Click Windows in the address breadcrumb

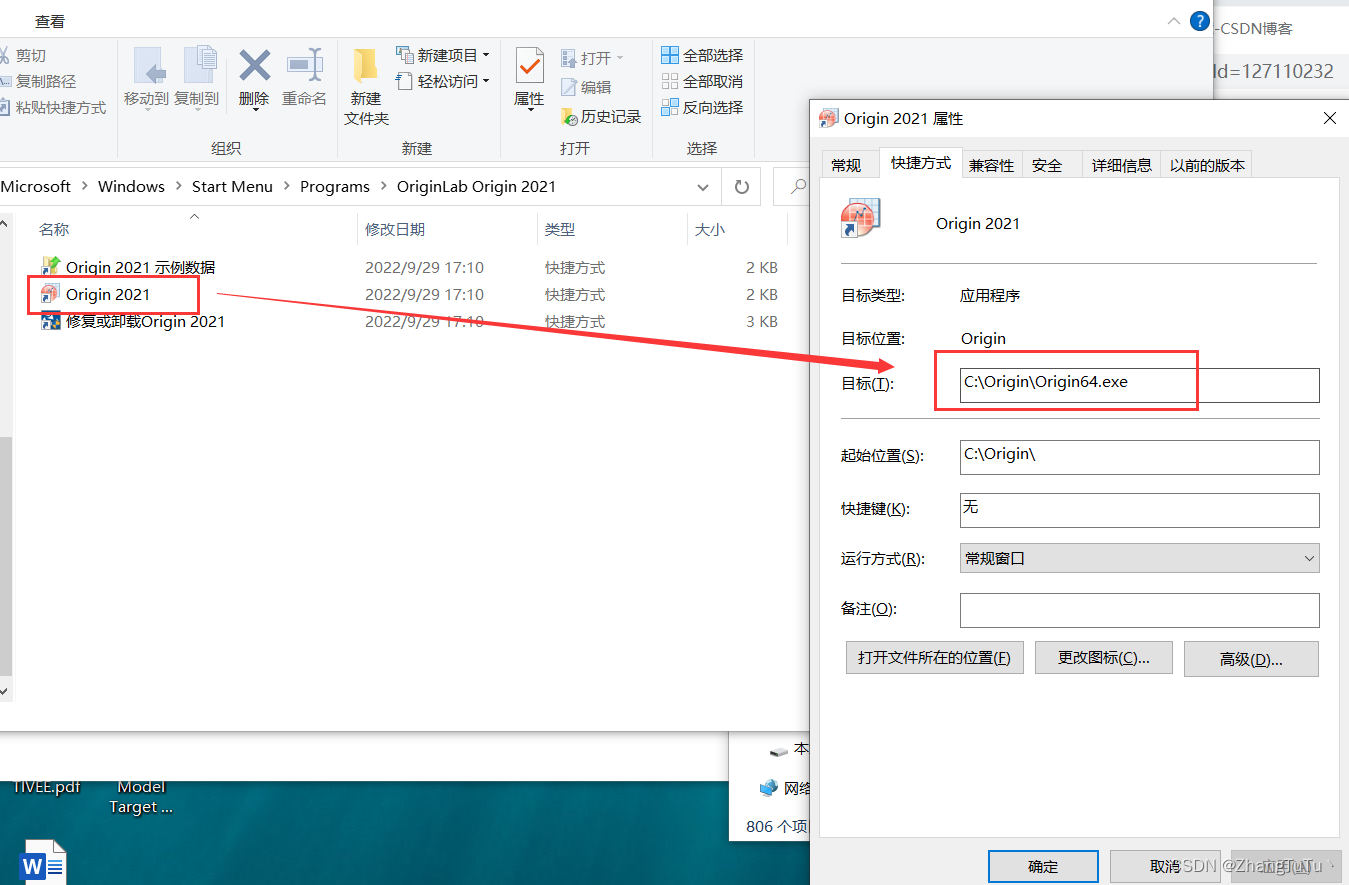coord(131,186)
